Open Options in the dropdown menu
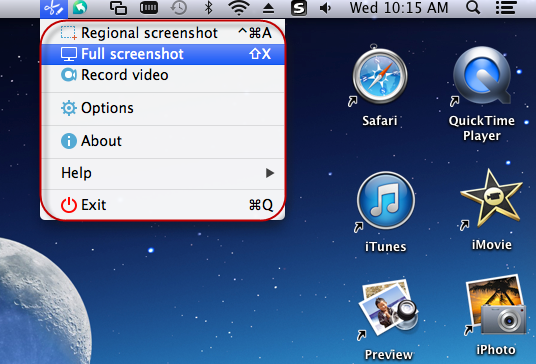Screen dimensions: 536x364 [x=163, y=108]
